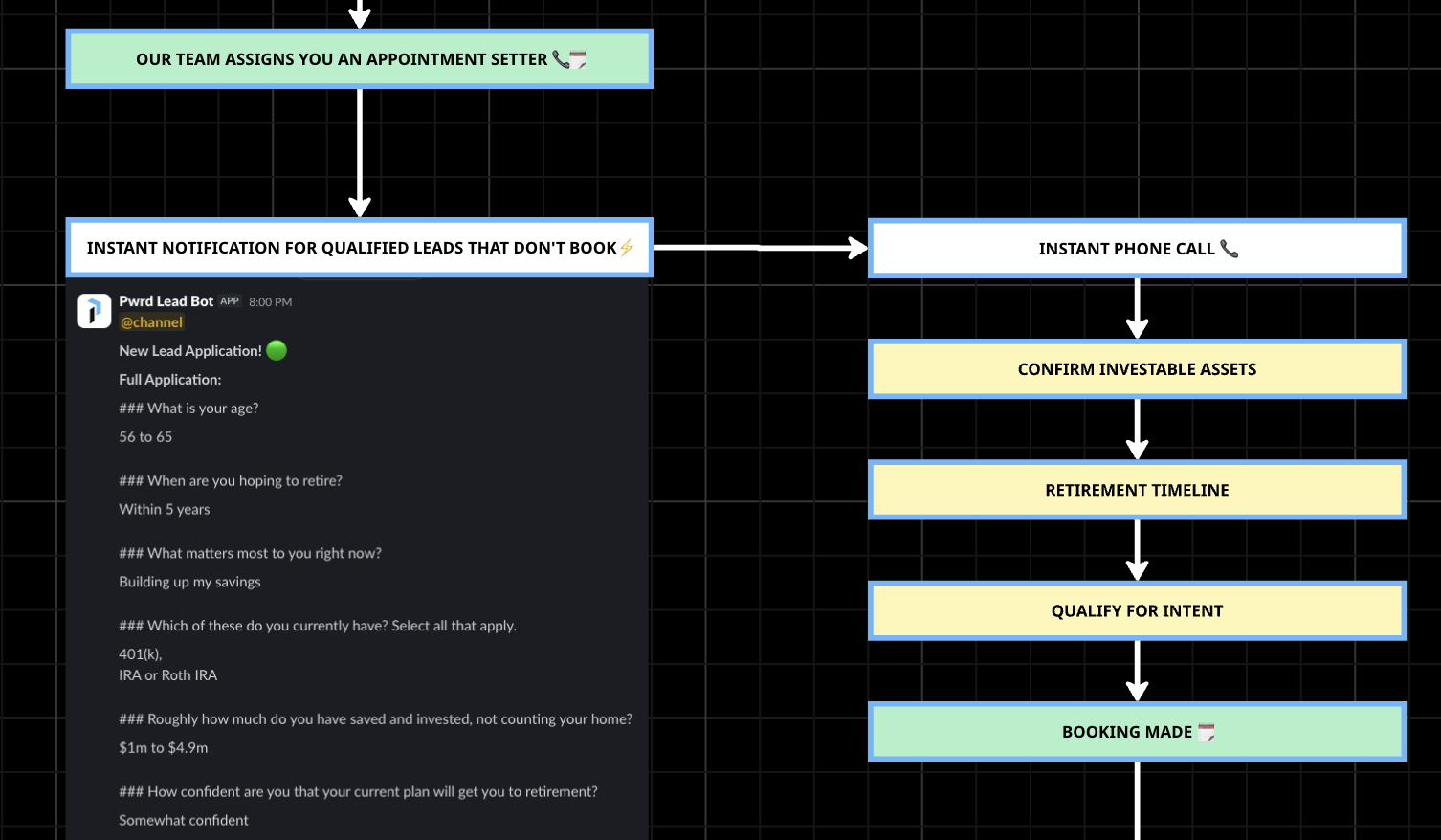1441x840 pixels.
Task: Select the Our Team Assigns Appointment Setter box
Action: [x=360, y=59]
